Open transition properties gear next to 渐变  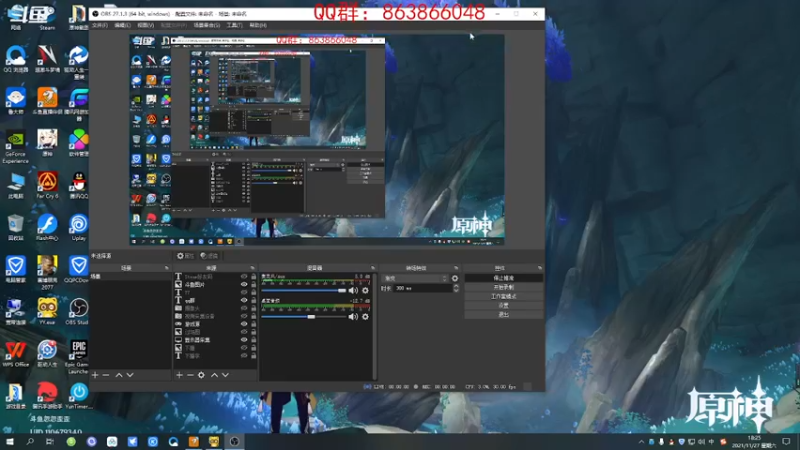(455, 279)
